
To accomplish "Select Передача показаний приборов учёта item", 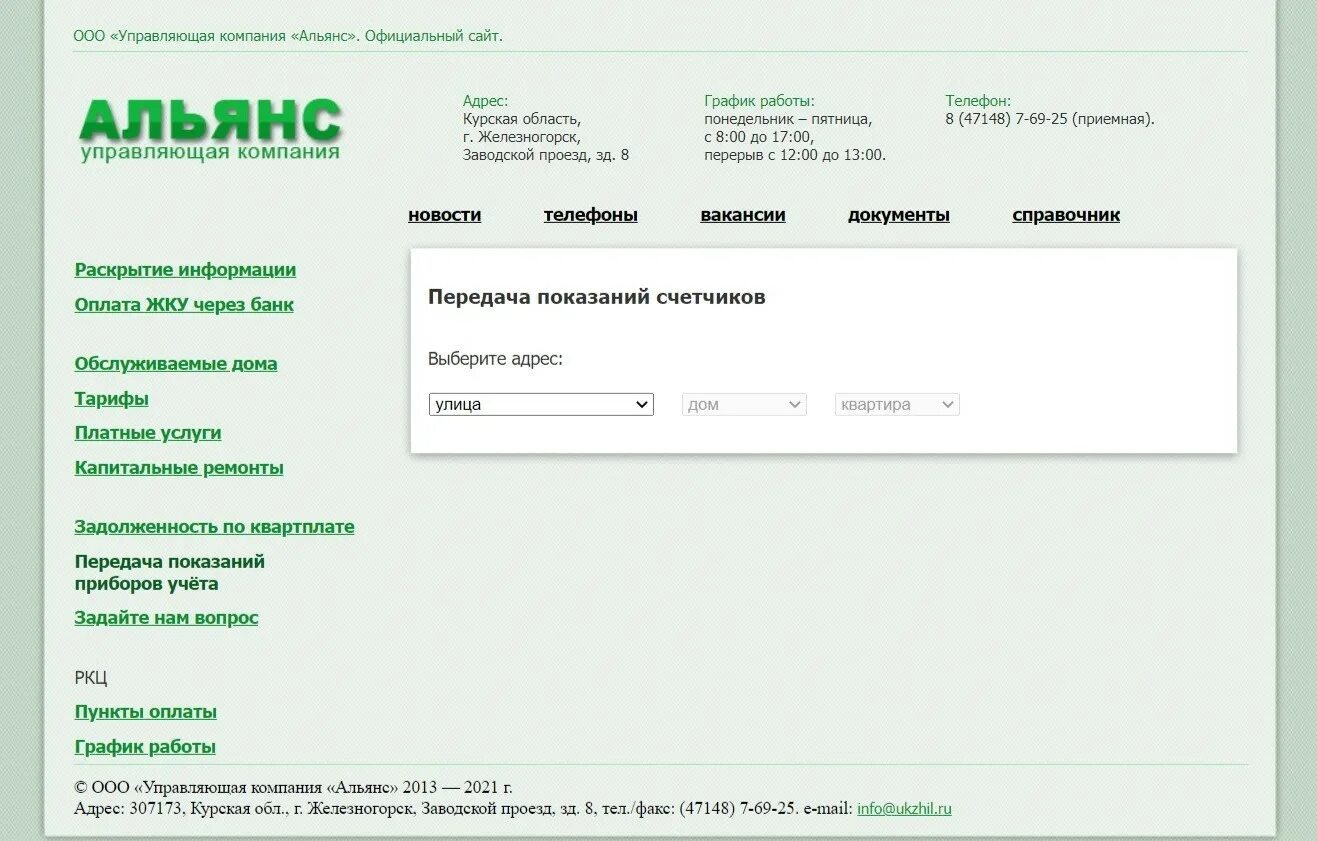I will click(x=170, y=573).
